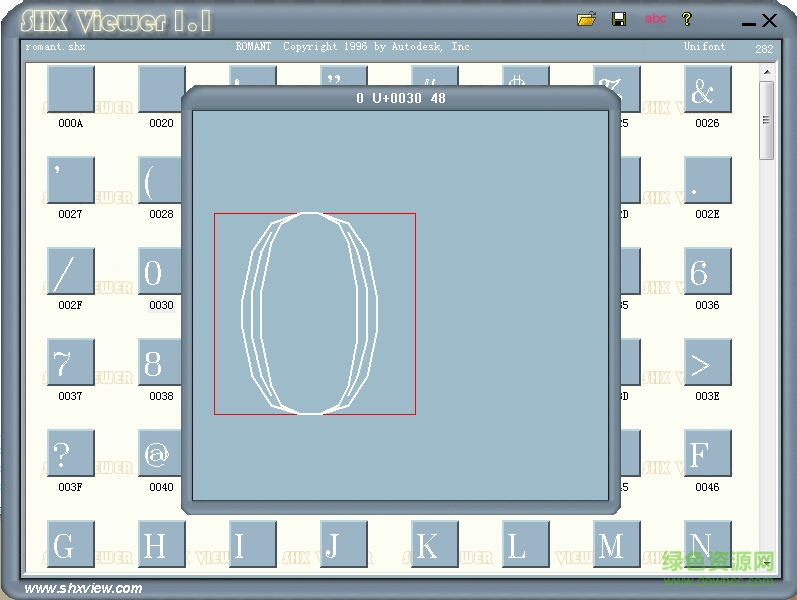Pick the letter M glyph tile

616,545
